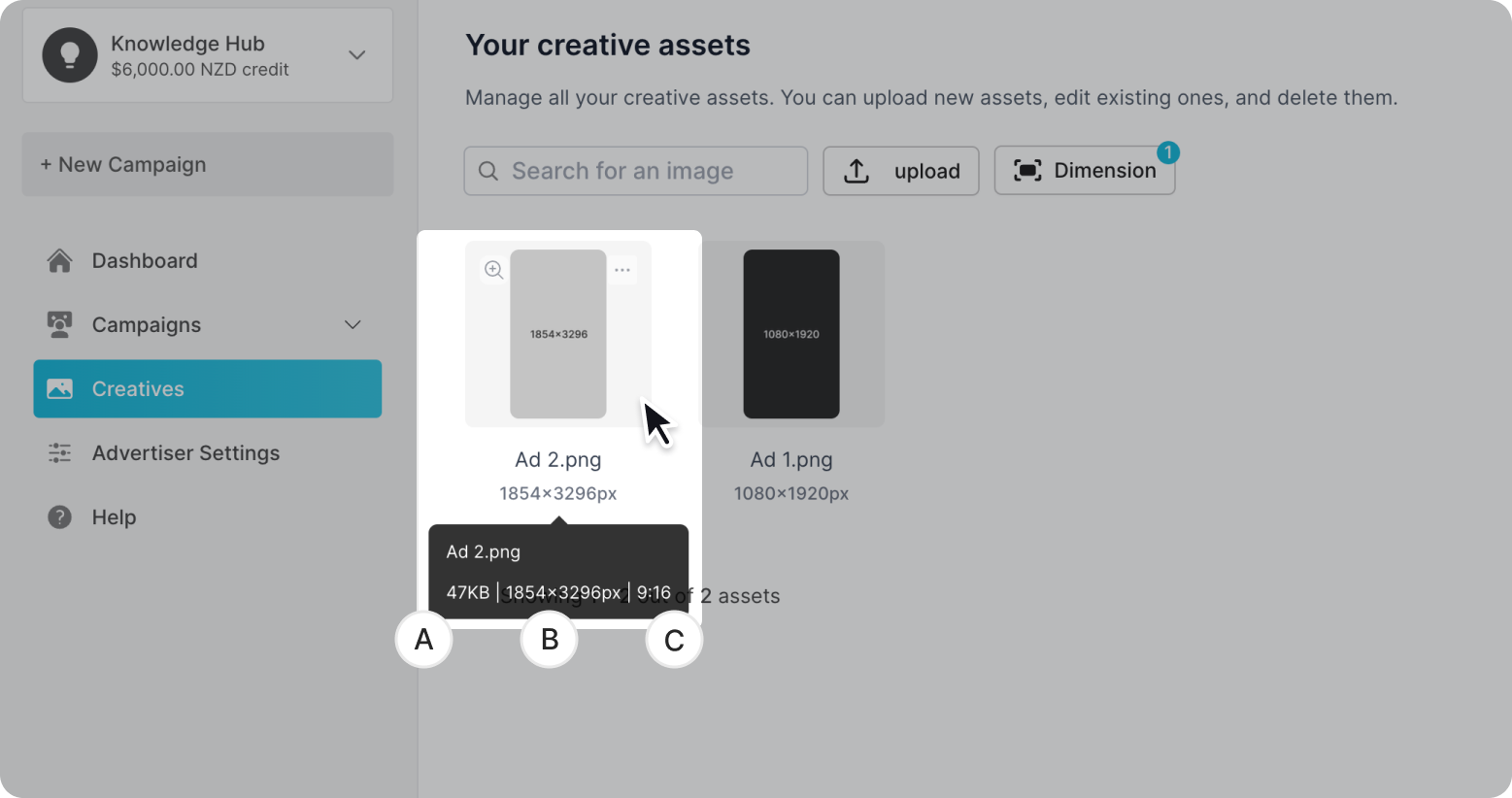1512x798 pixels.
Task: Select the Ad 2.png thumbnail preview
Action: pos(558,334)
